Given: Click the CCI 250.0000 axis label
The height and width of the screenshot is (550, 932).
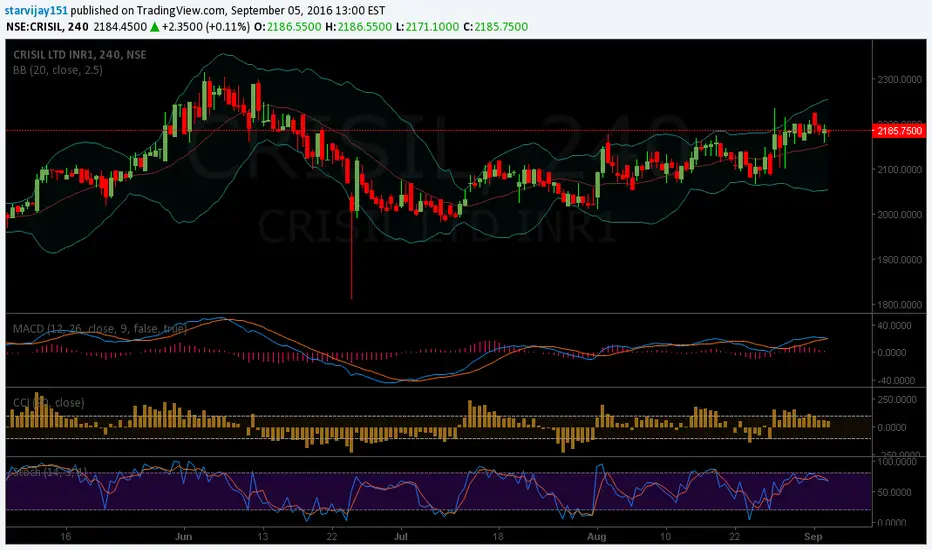Looking at the screenshot, I should click(896, 400).
